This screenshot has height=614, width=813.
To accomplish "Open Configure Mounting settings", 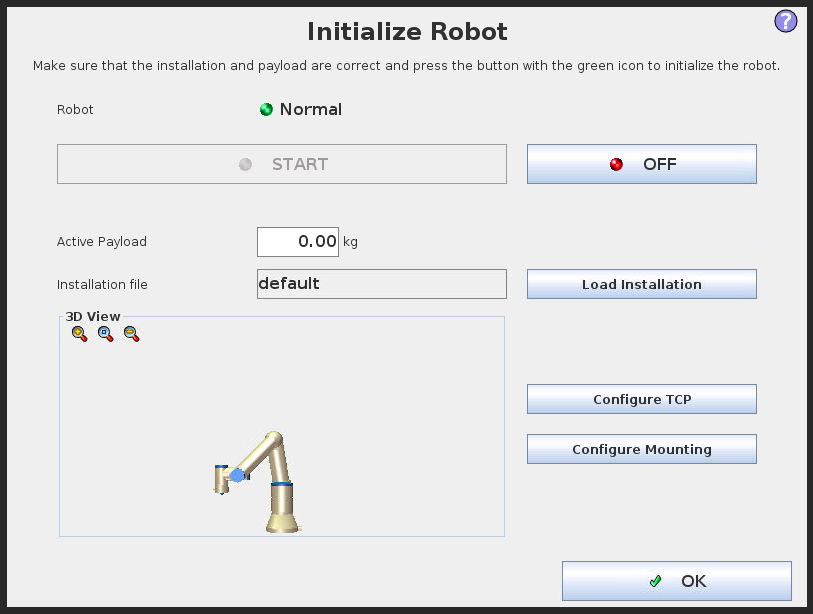I will tap(641, 449).
